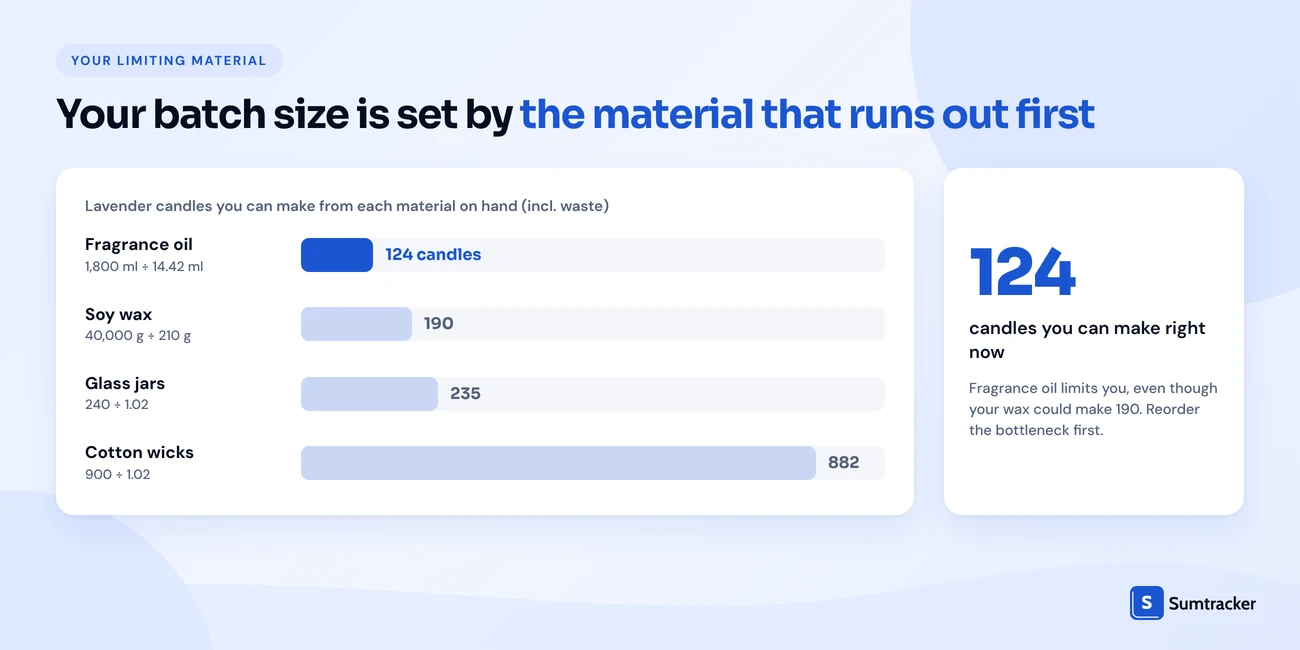Screen dimensions: 1300x650
Task: Click the 235 value on Glass jars bar
Action: pyautogui.click(x=466, y=394)
